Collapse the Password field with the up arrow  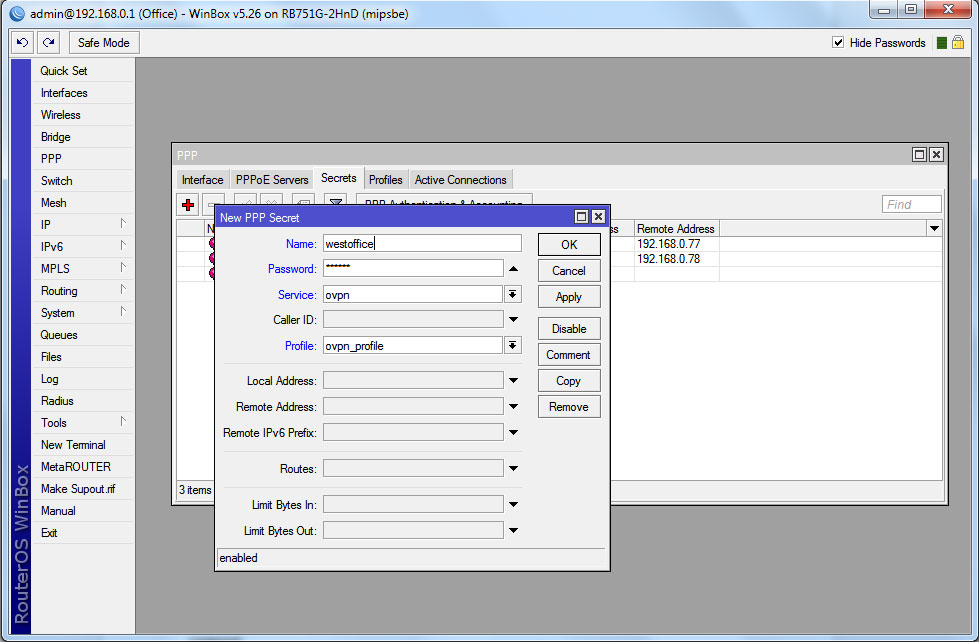coord(513,269)
